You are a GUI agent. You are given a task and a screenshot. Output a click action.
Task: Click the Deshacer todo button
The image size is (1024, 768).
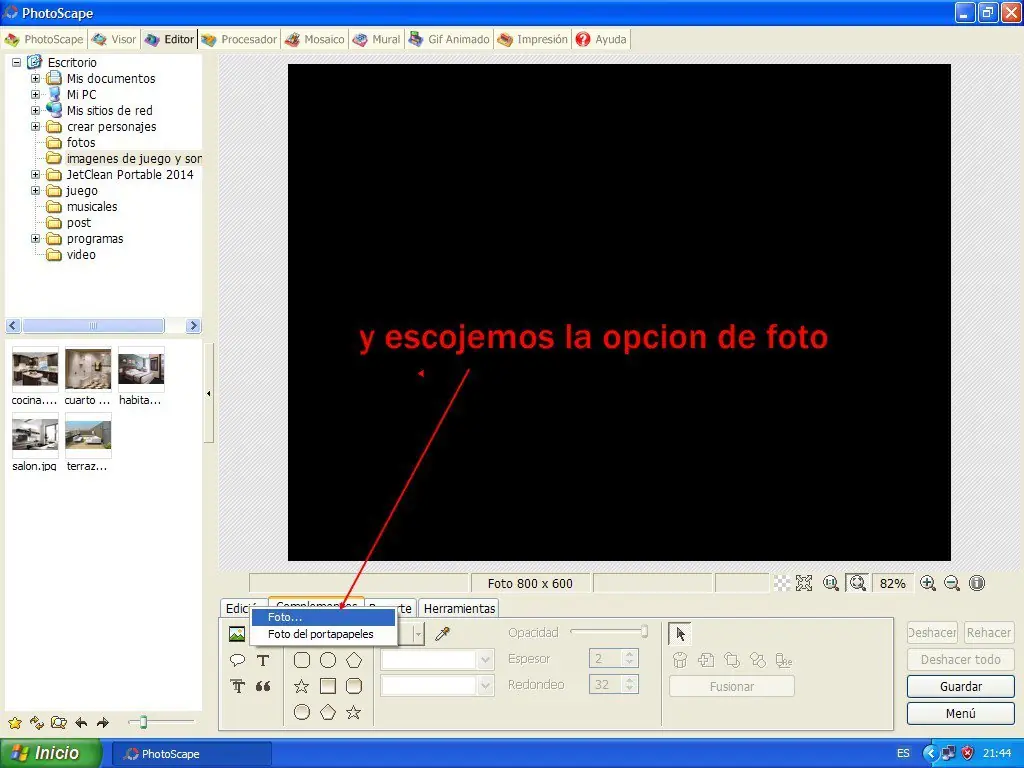pyautogui.click(x=961, y=660)
